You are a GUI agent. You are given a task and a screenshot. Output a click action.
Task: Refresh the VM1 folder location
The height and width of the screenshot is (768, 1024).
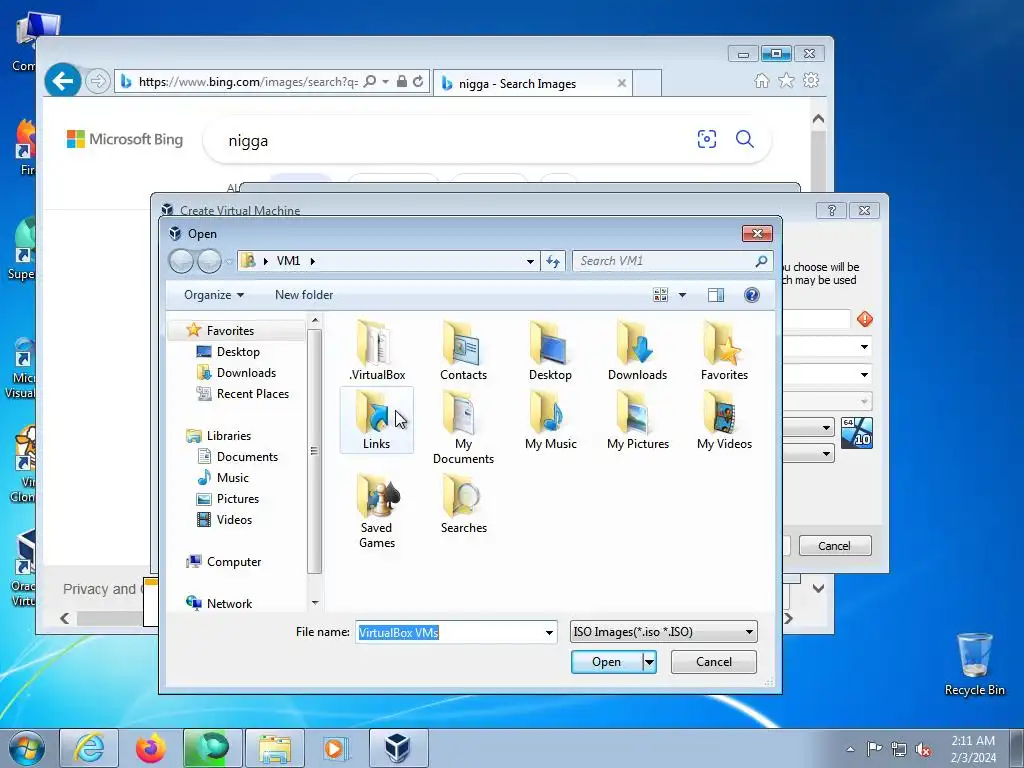tap(553, 261)
